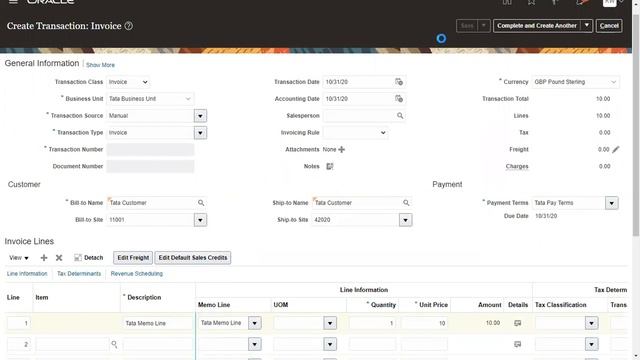The height and width of the screenshot is (360, 640).
Task: Open the Ship-to Site dropdown arrow
Action: (x=405, y=220)
